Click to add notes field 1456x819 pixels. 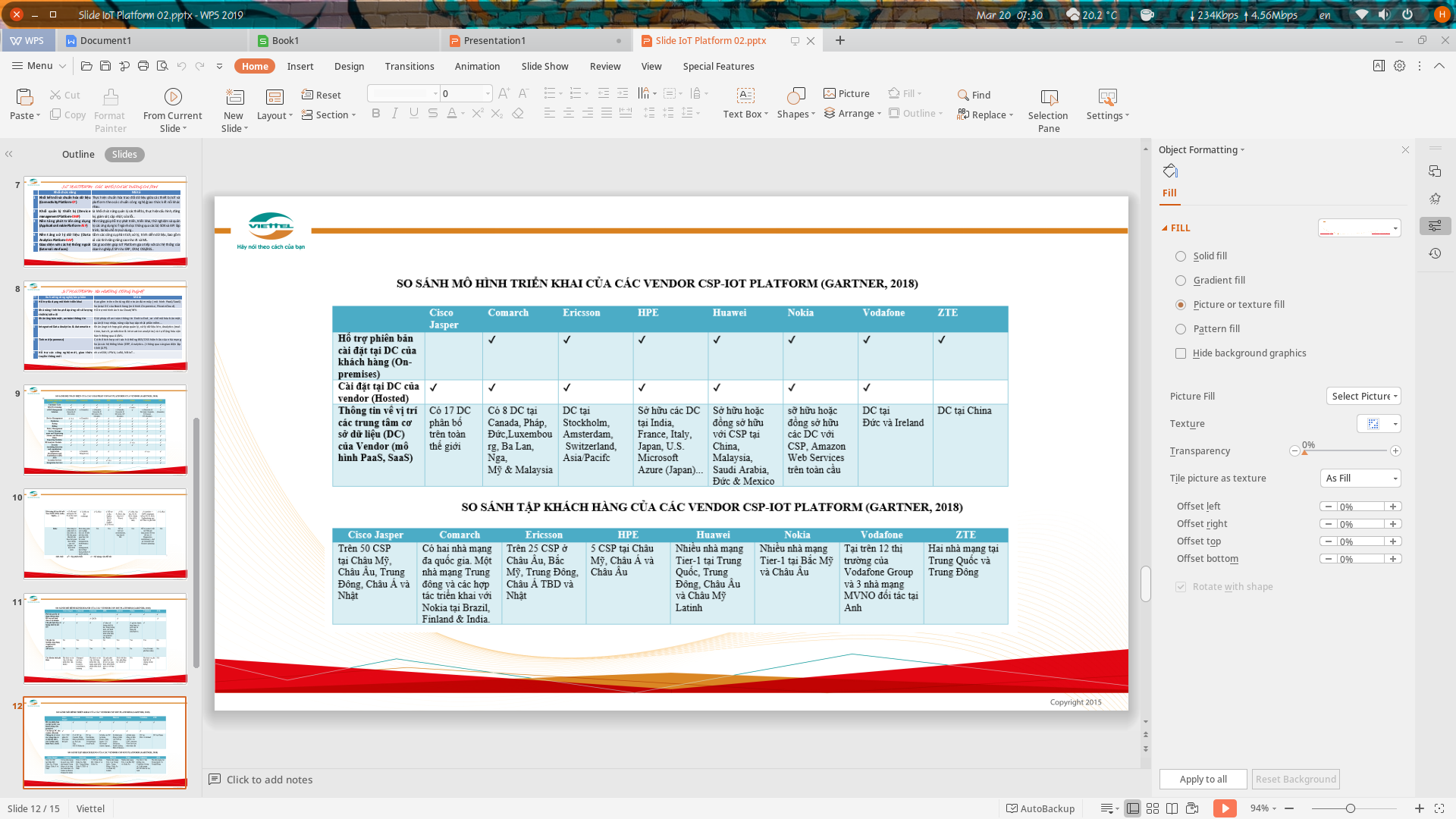[x=269, y=780]
